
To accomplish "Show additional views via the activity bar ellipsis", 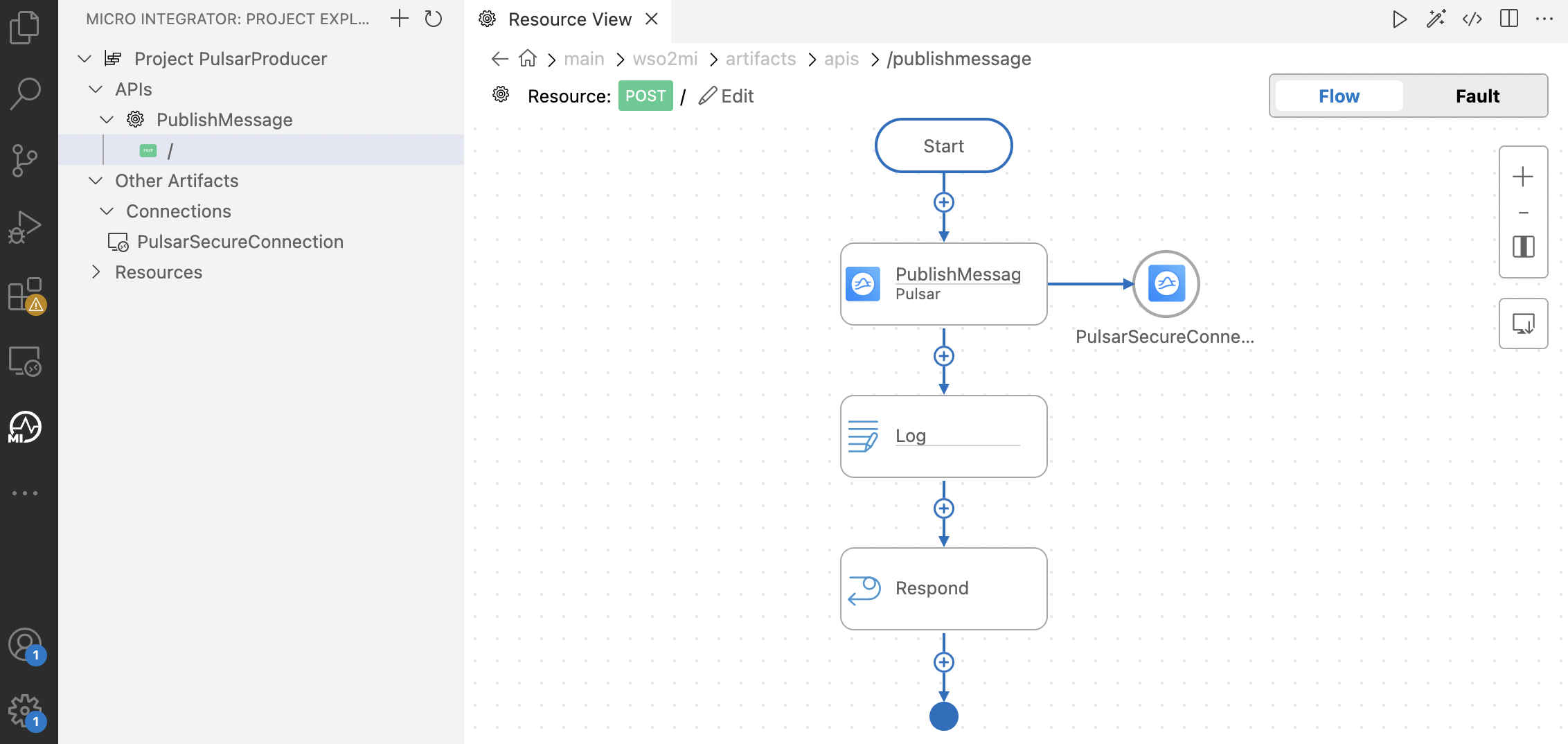I will 25,493.
